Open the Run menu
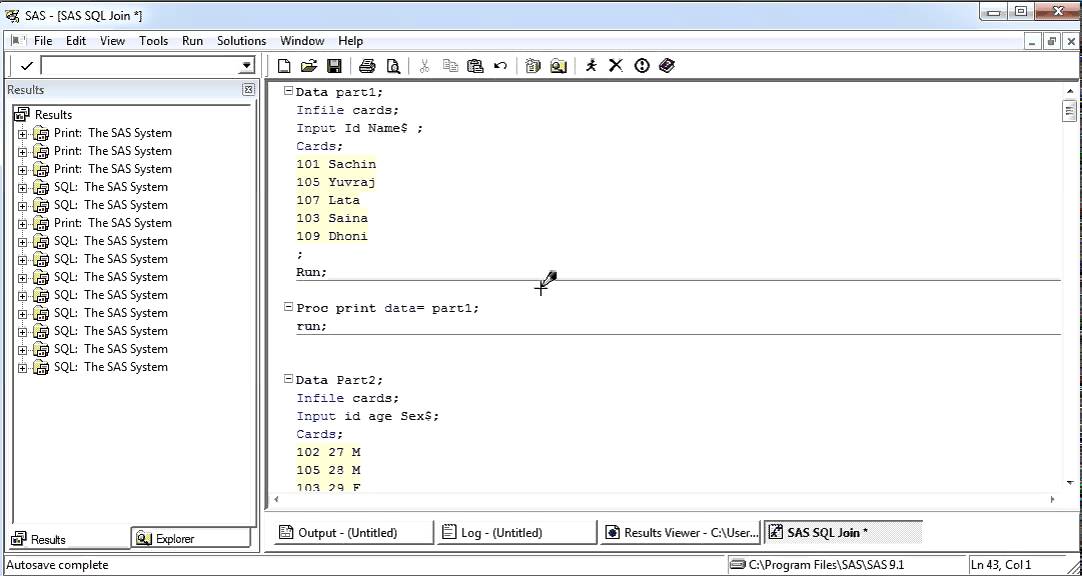Image resolution: width=1082 pixels, height=576 pixels. [x=193, y=41]
